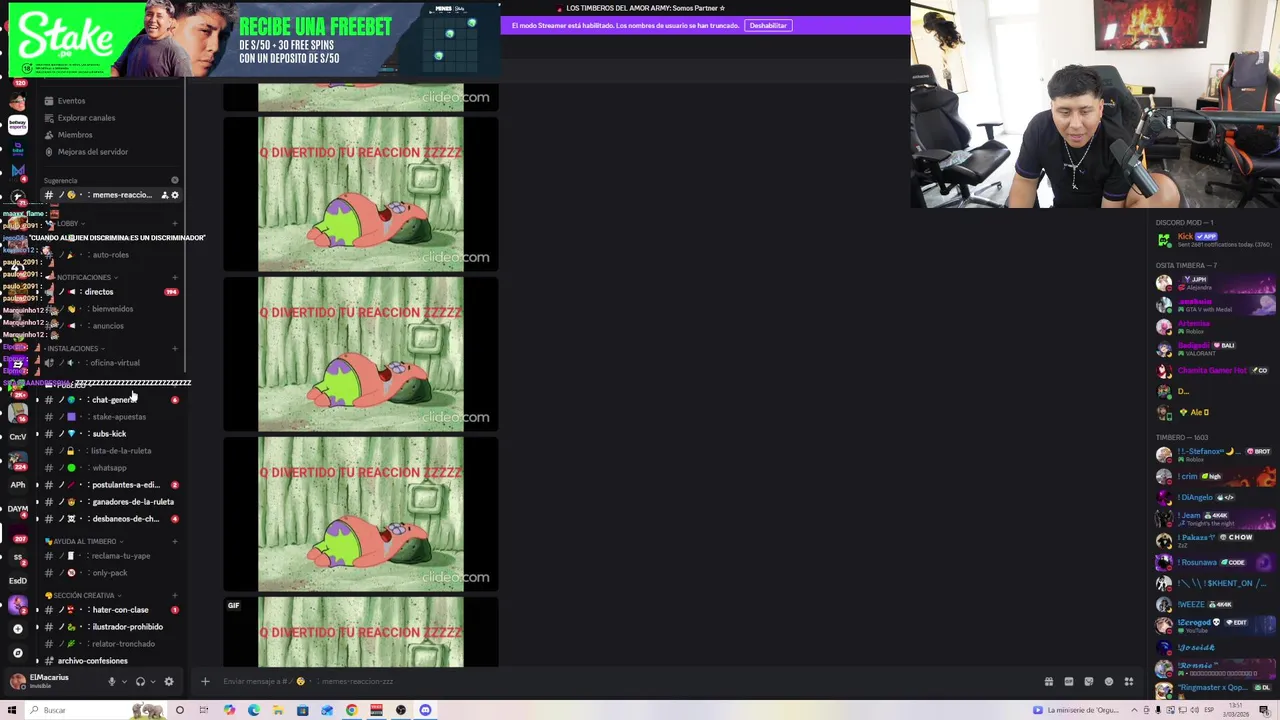Collapse the INSTALACIONES category
Screen dimensions: 1280x720
pyautogui.click(x=76, y=348)
